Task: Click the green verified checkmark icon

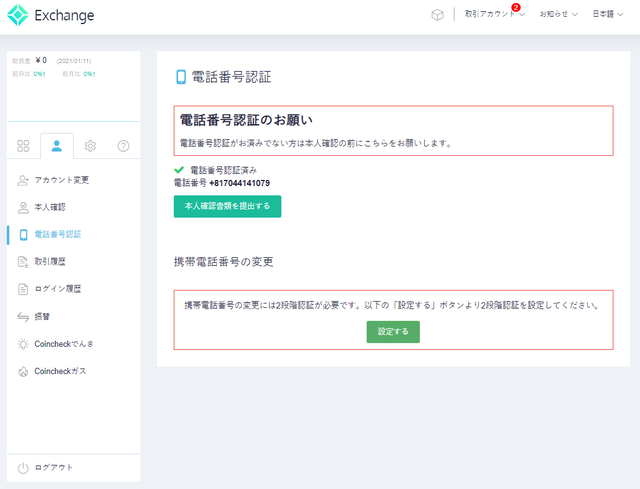Action: pos(179,170)
